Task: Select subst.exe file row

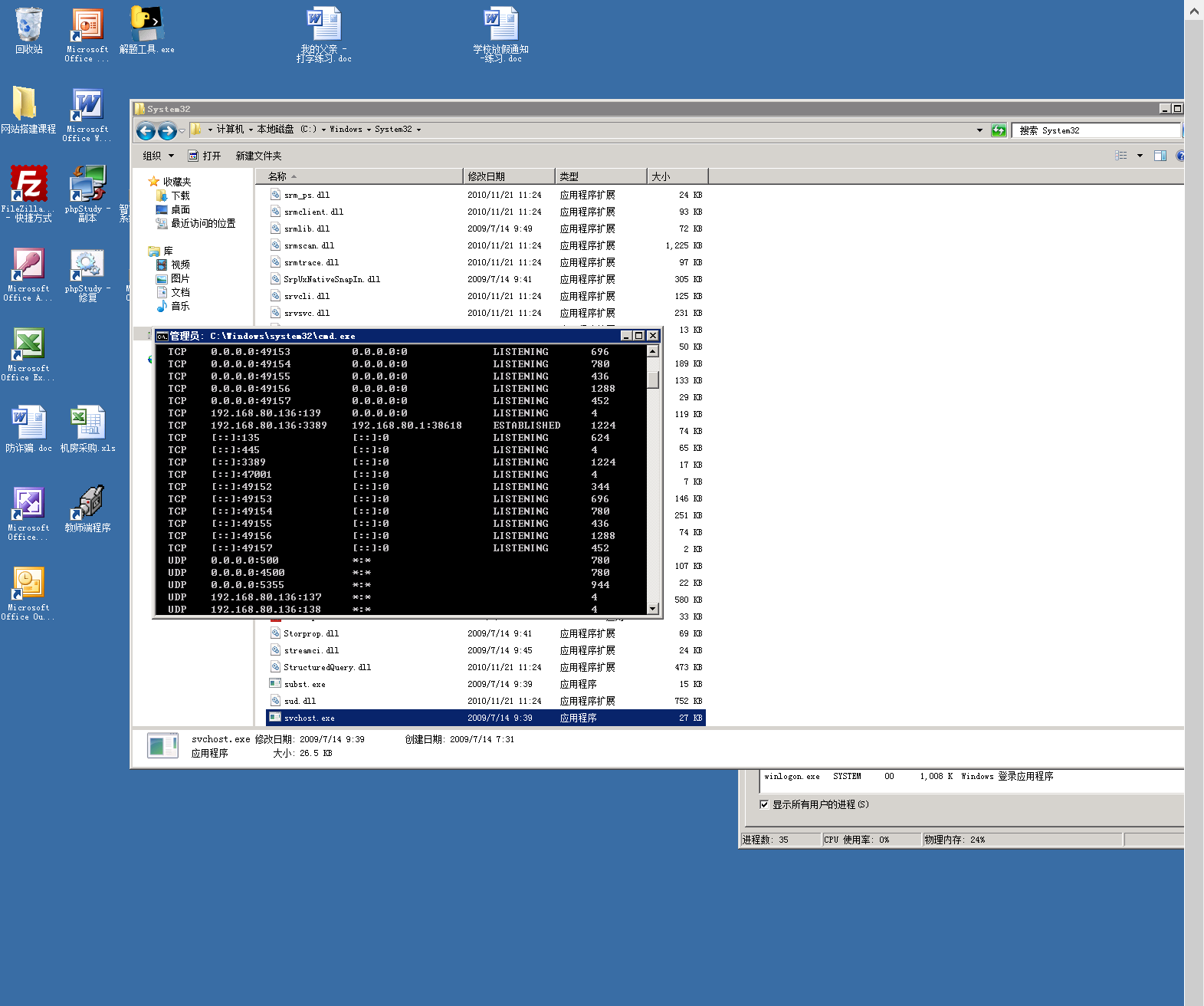Action: (486, 684)
